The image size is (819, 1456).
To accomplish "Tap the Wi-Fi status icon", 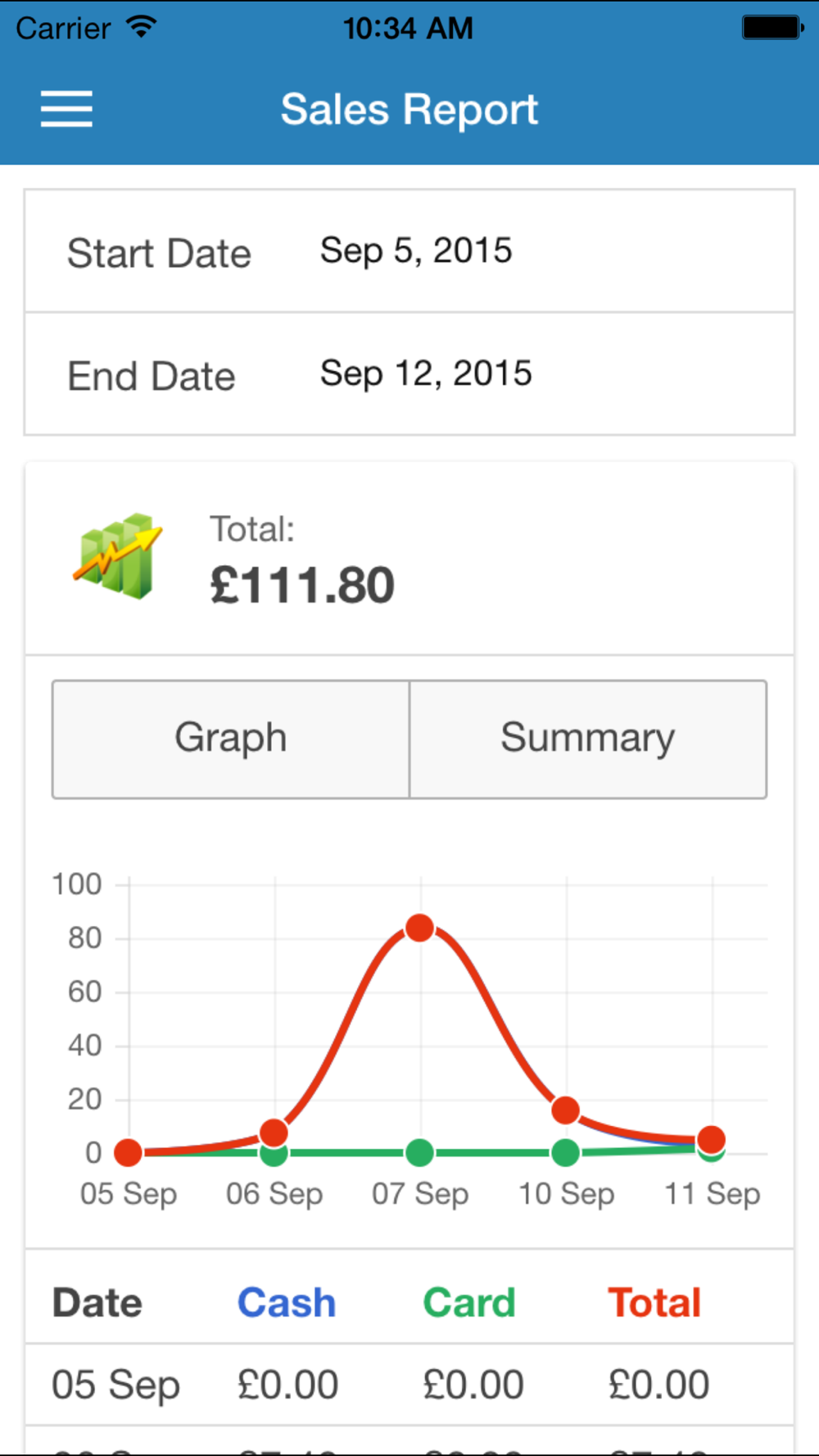I will pos(142,27).
